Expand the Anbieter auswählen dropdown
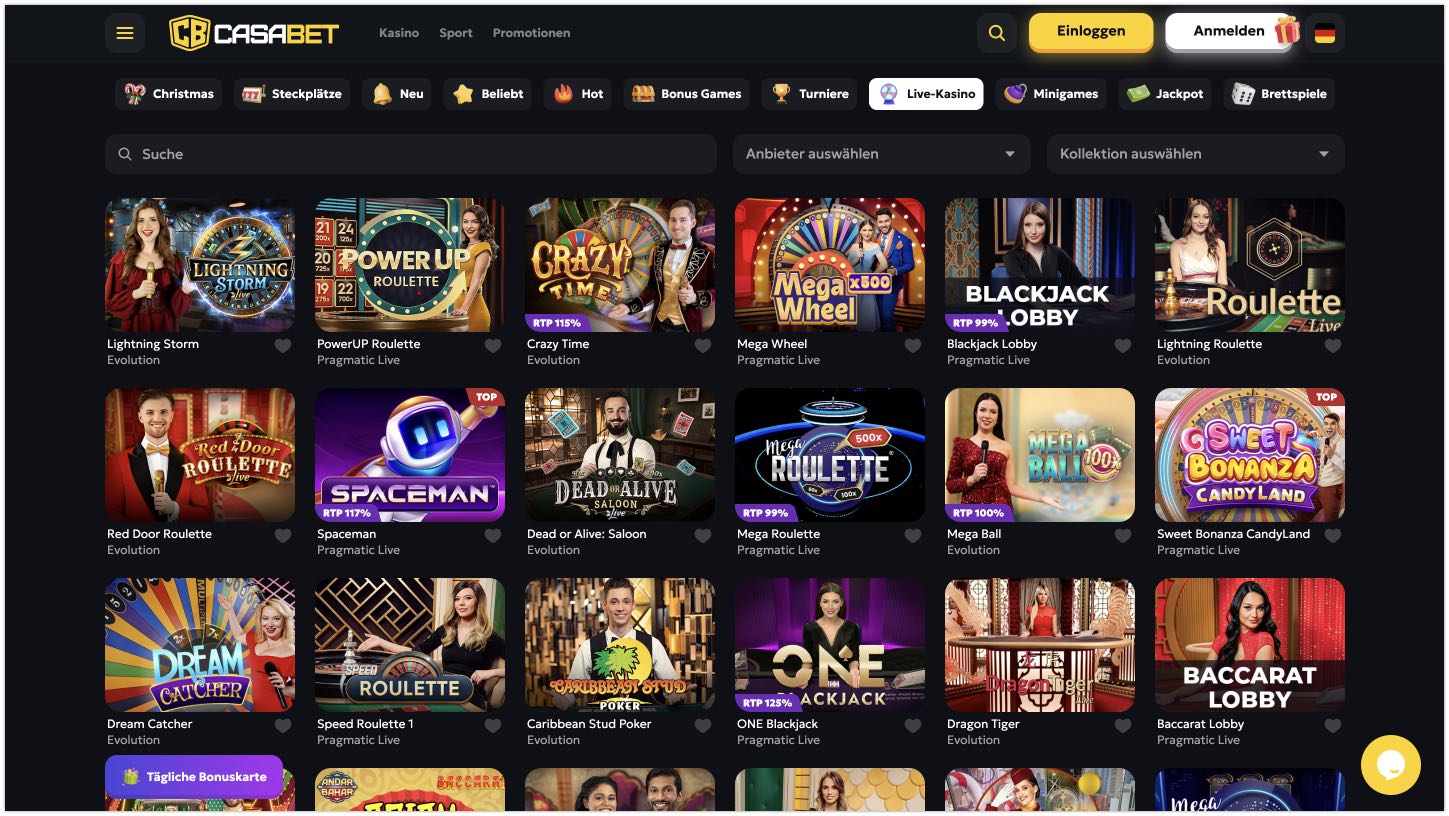Image resolution: width=1449 pixels, height=816 pixels. coord(881,154)
